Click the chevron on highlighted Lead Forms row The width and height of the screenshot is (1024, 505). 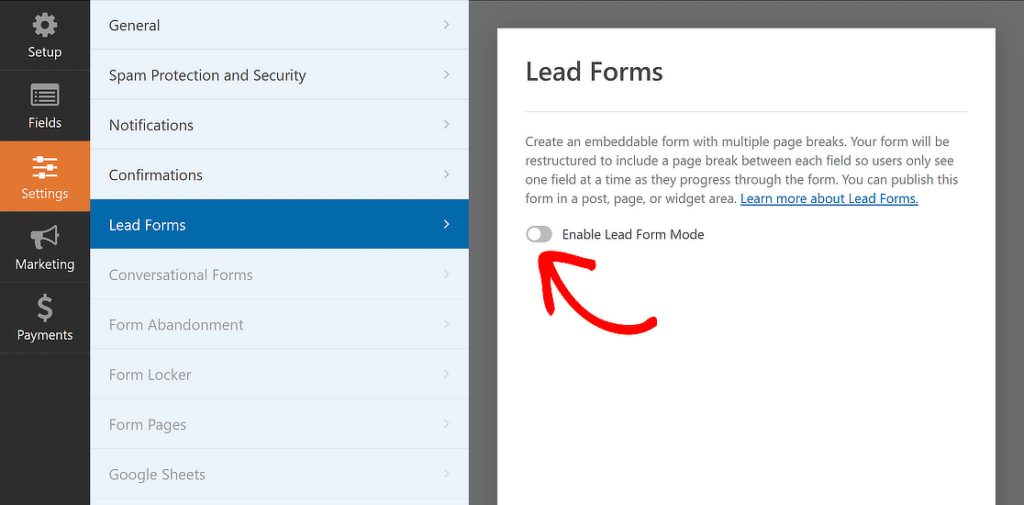click(446, 225)
